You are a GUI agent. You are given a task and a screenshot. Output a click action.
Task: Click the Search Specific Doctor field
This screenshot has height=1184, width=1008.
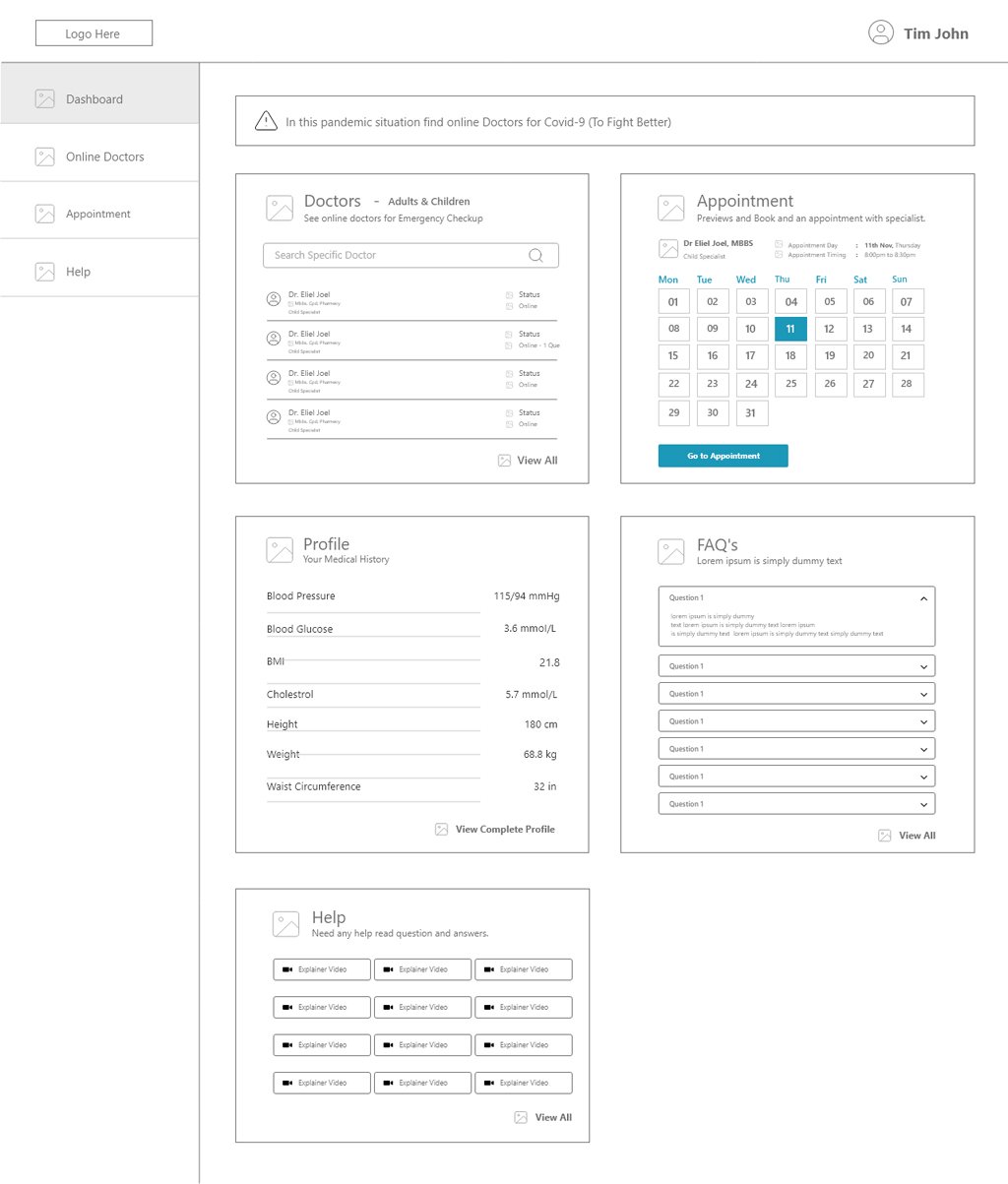(410, 255)
